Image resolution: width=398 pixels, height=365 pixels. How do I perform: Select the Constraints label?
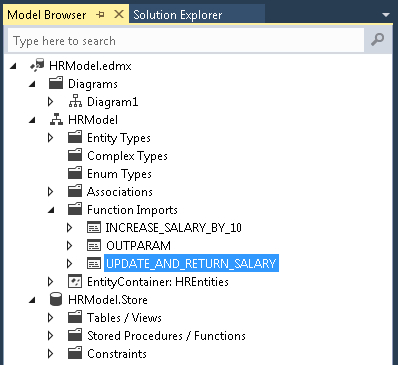[117, 354]
